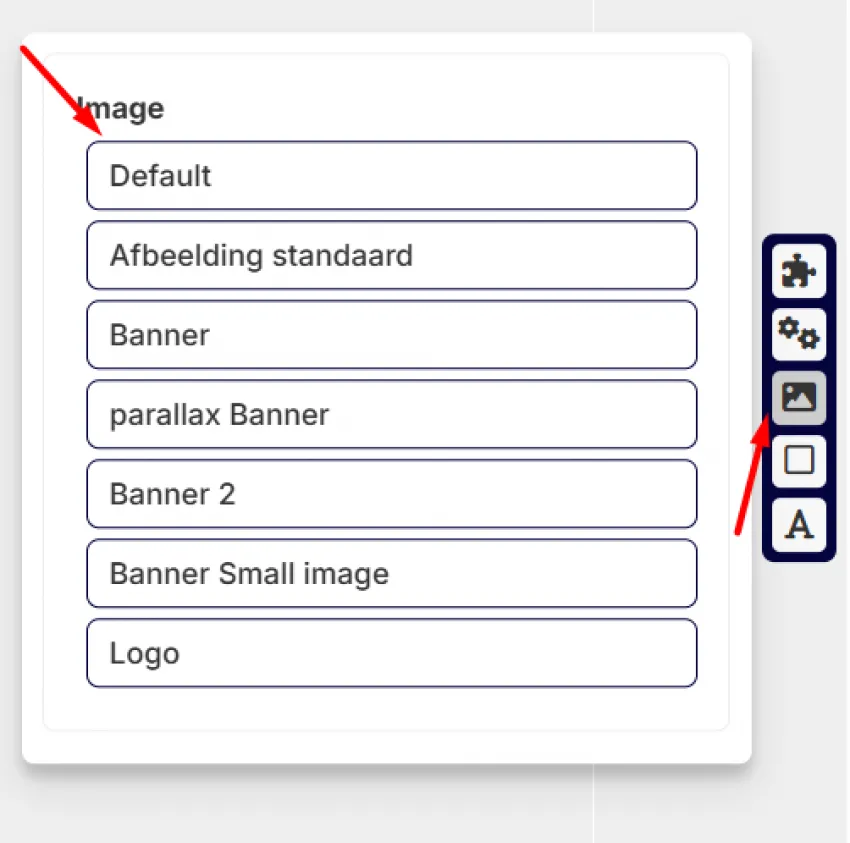Open the empty square container panel
The height and width of the screenshot is (843, 850).
tap(799, 460)
